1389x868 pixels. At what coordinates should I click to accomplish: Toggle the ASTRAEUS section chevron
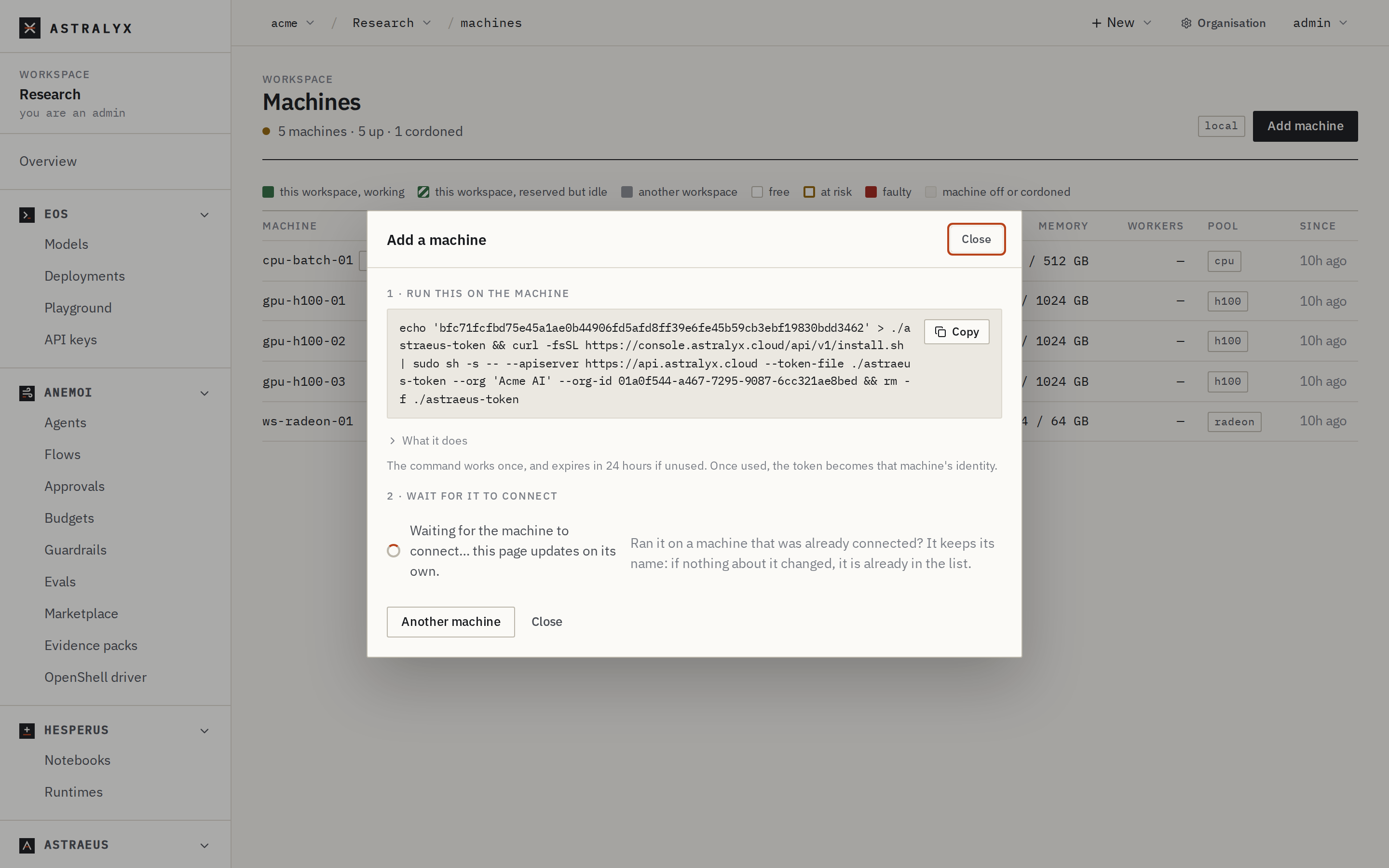pyautogui.click(x=204, y=846)
